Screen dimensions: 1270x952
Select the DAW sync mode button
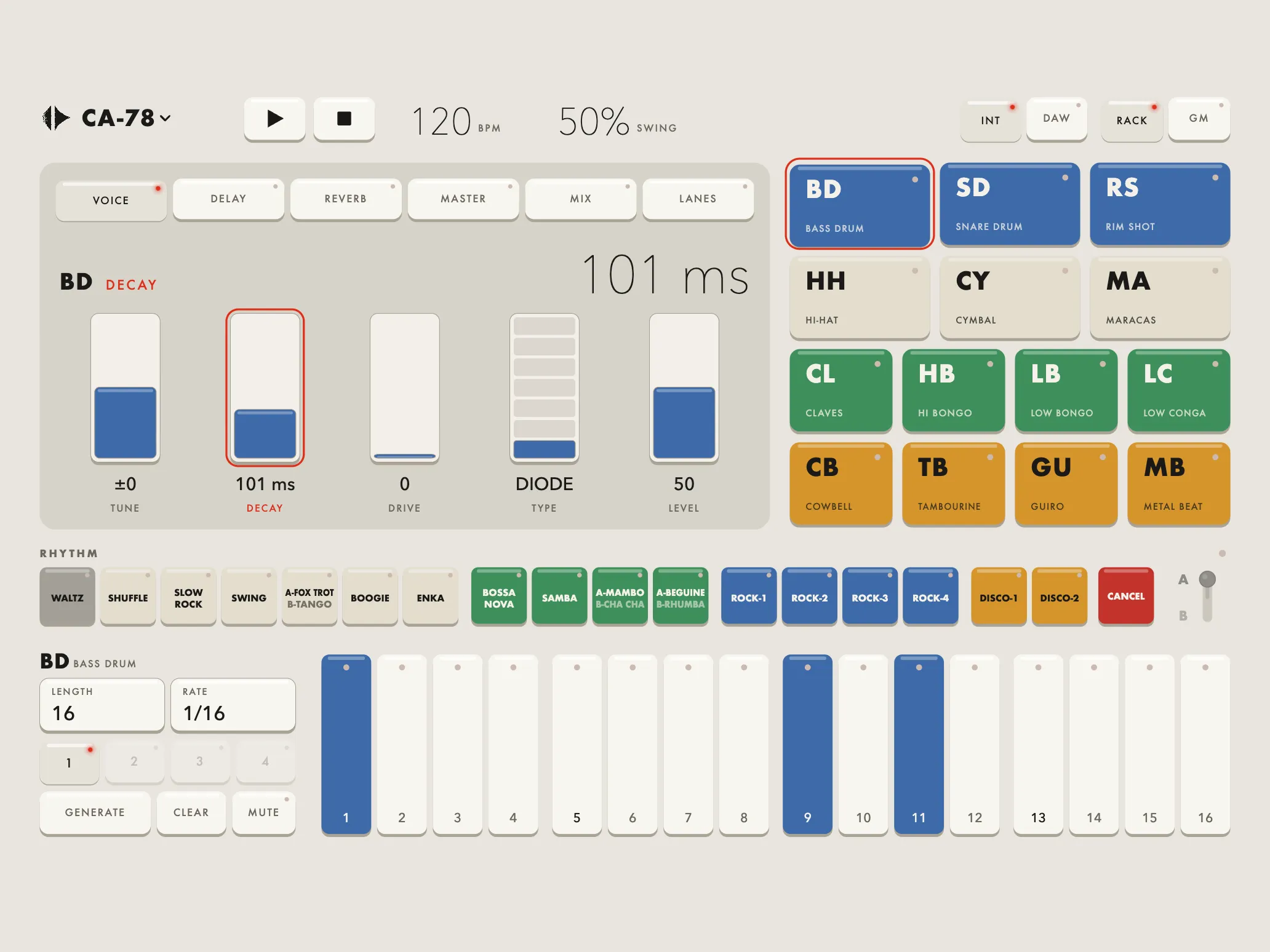click(x=1056, y=119)
